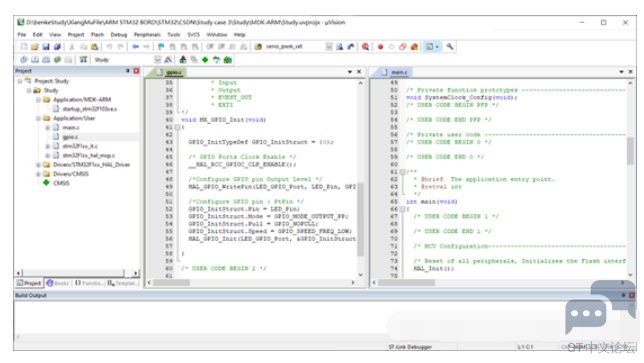
Task: Open Options for Target magic wand
Action: (x=168, y=60)
